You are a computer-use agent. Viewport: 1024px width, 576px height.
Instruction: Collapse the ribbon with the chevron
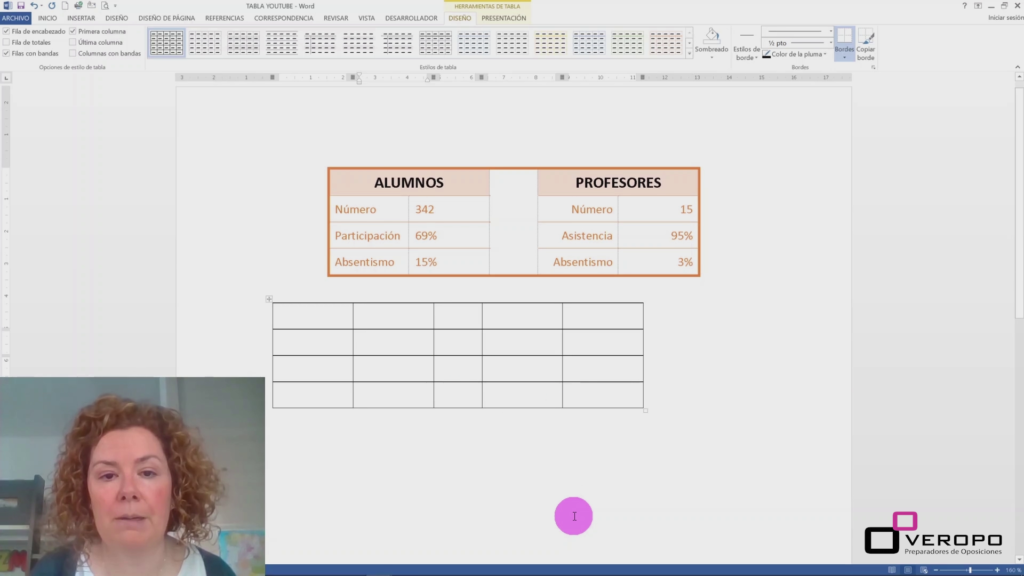[x=1017, y=67]
